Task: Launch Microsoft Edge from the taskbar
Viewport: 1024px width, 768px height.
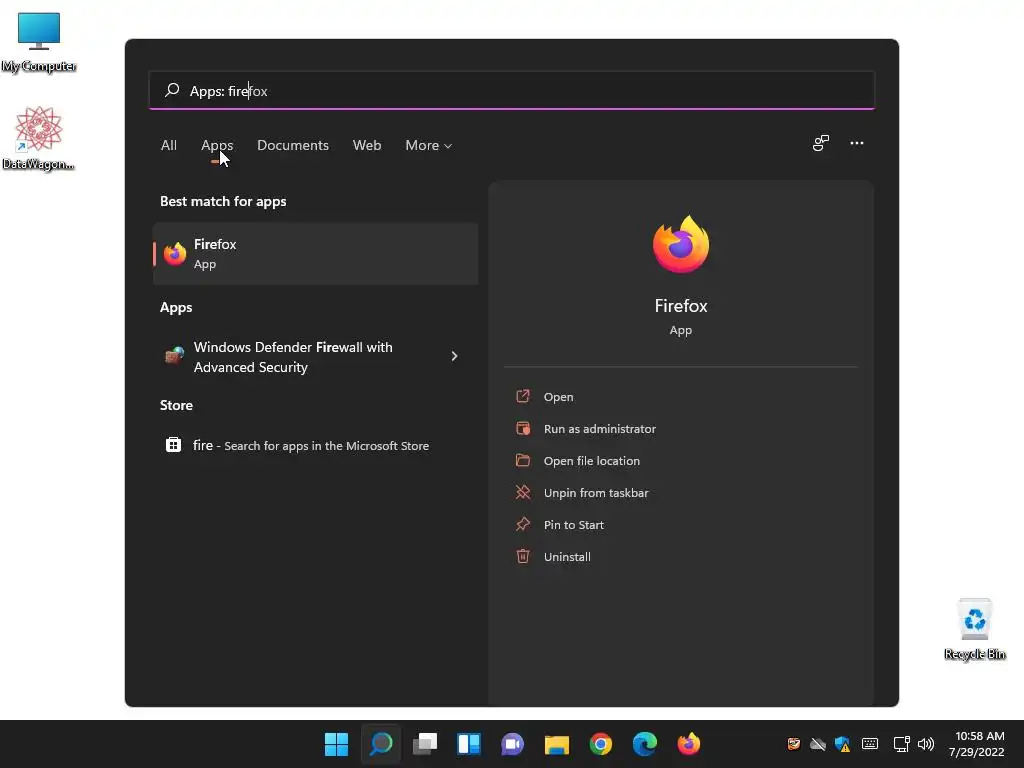Action: tap(645, 744)
